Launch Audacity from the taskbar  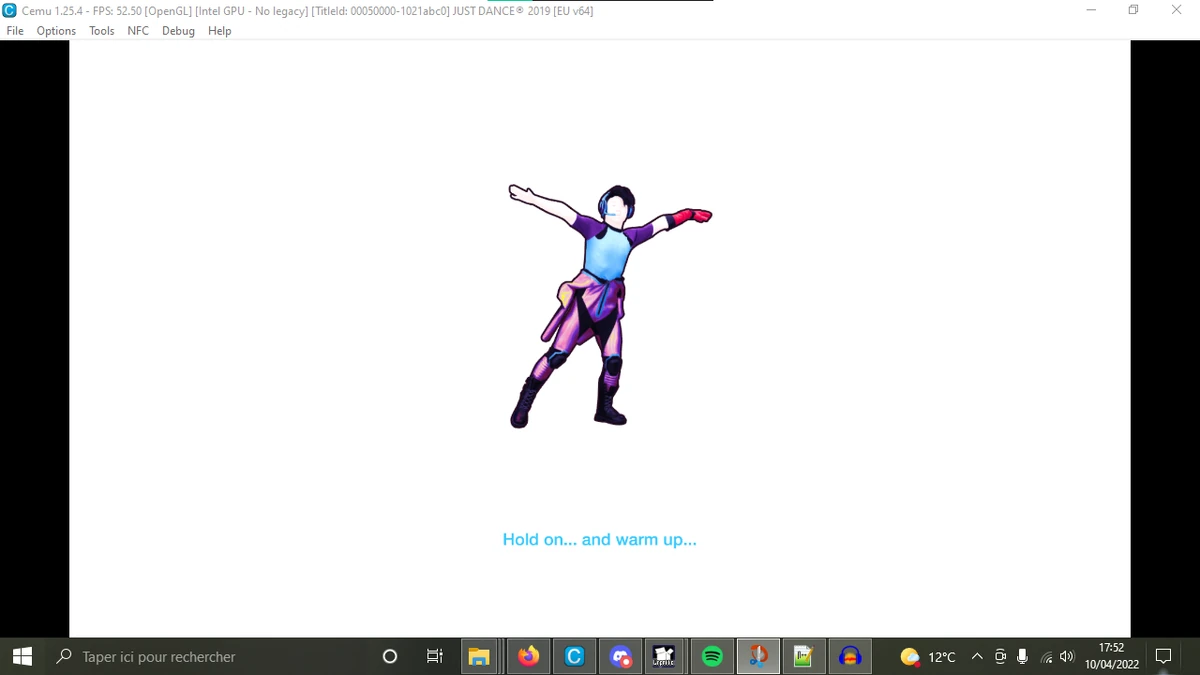(x=850, y=656)
